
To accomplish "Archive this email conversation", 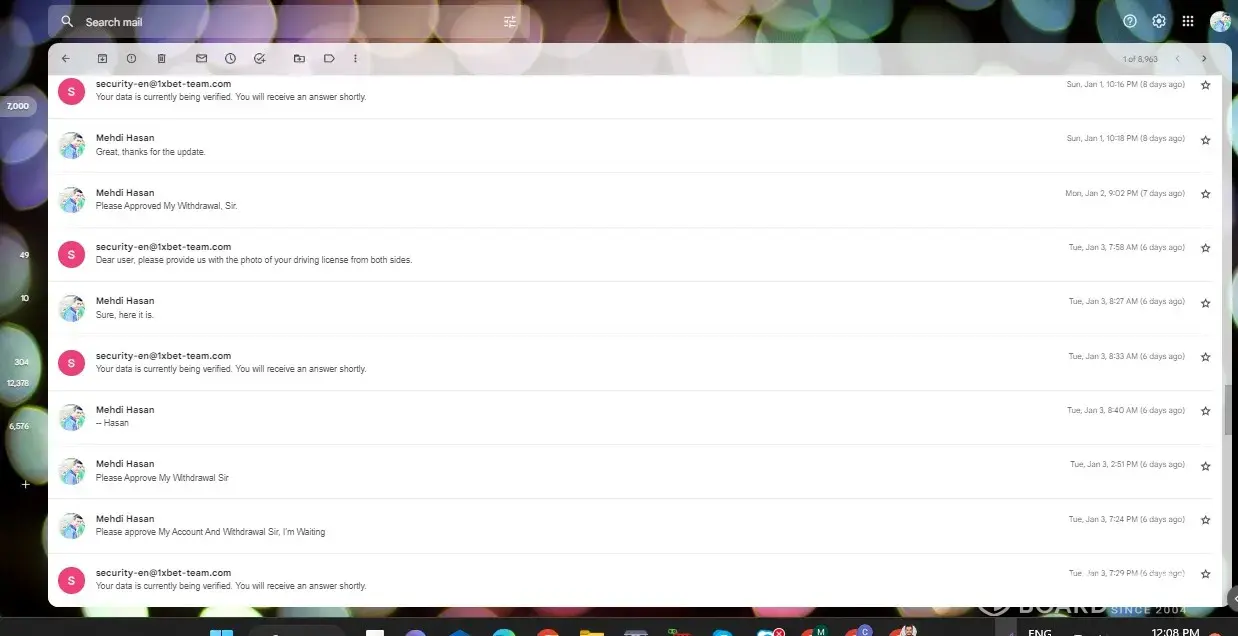I will [102, 59].
